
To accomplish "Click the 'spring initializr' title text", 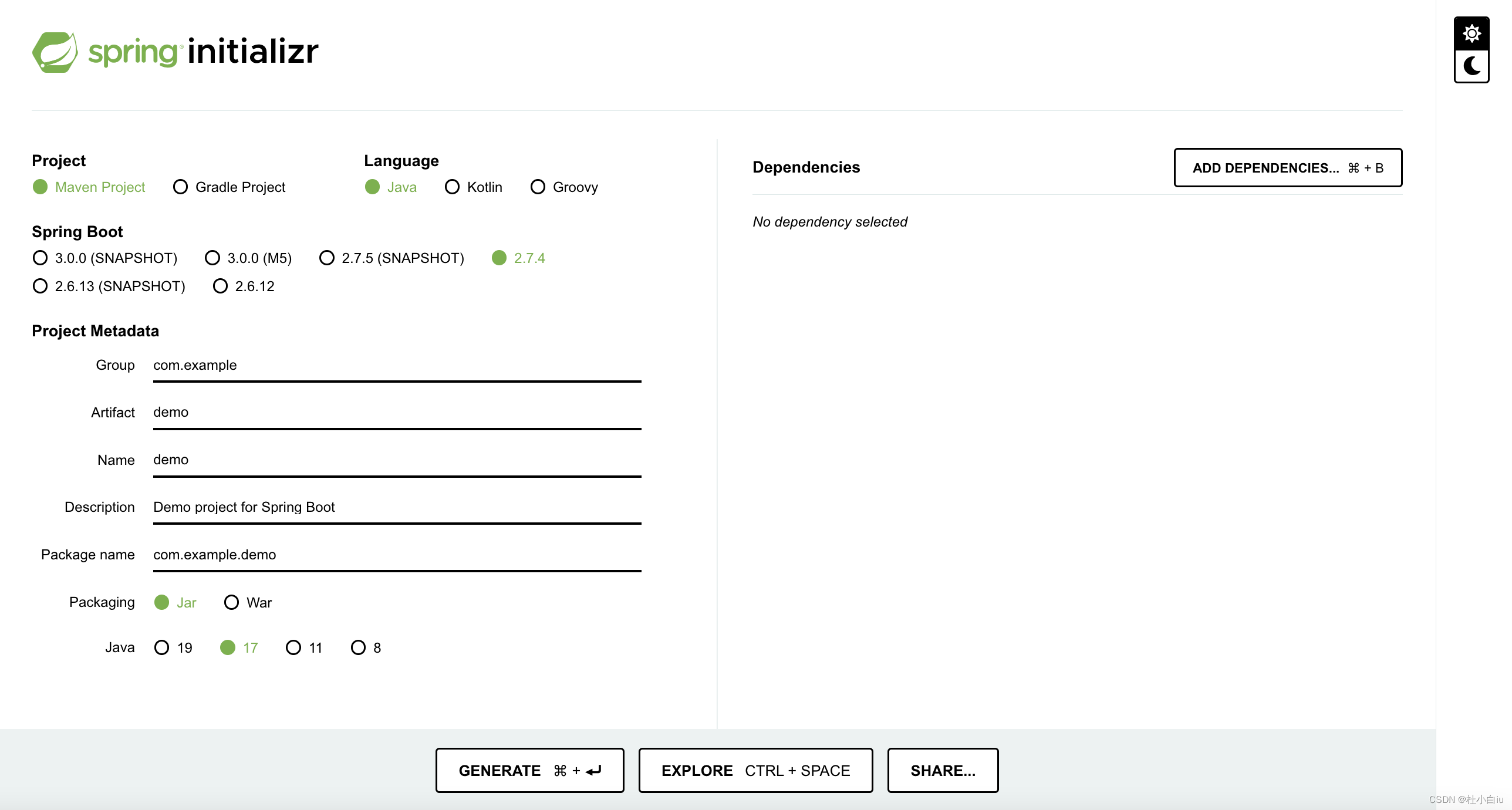I will (x=203, y=52).
